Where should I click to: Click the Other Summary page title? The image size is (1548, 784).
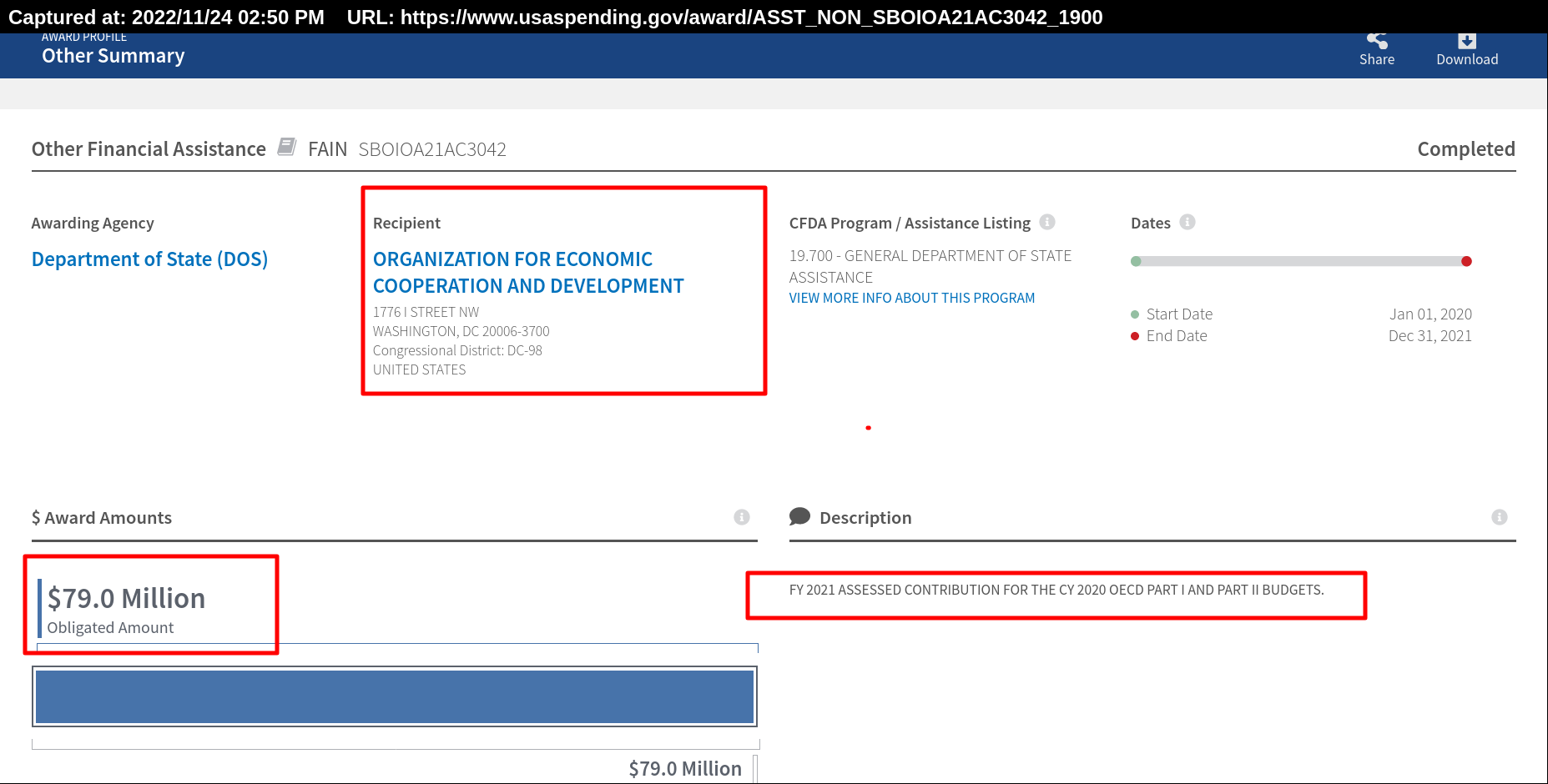point(113,56)
